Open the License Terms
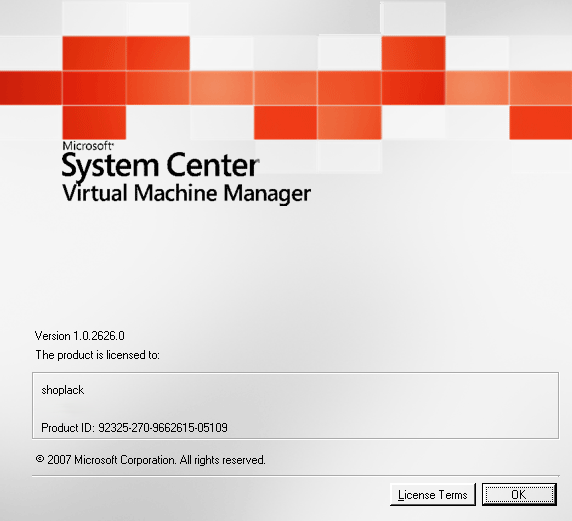This screenshot has height=521, width=572. (x=433, y=495)
